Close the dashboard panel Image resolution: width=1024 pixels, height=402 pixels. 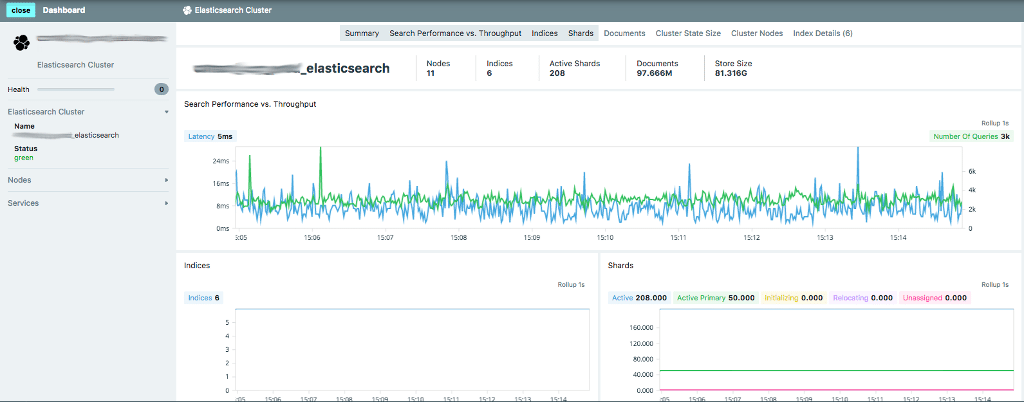pos(21,10)
